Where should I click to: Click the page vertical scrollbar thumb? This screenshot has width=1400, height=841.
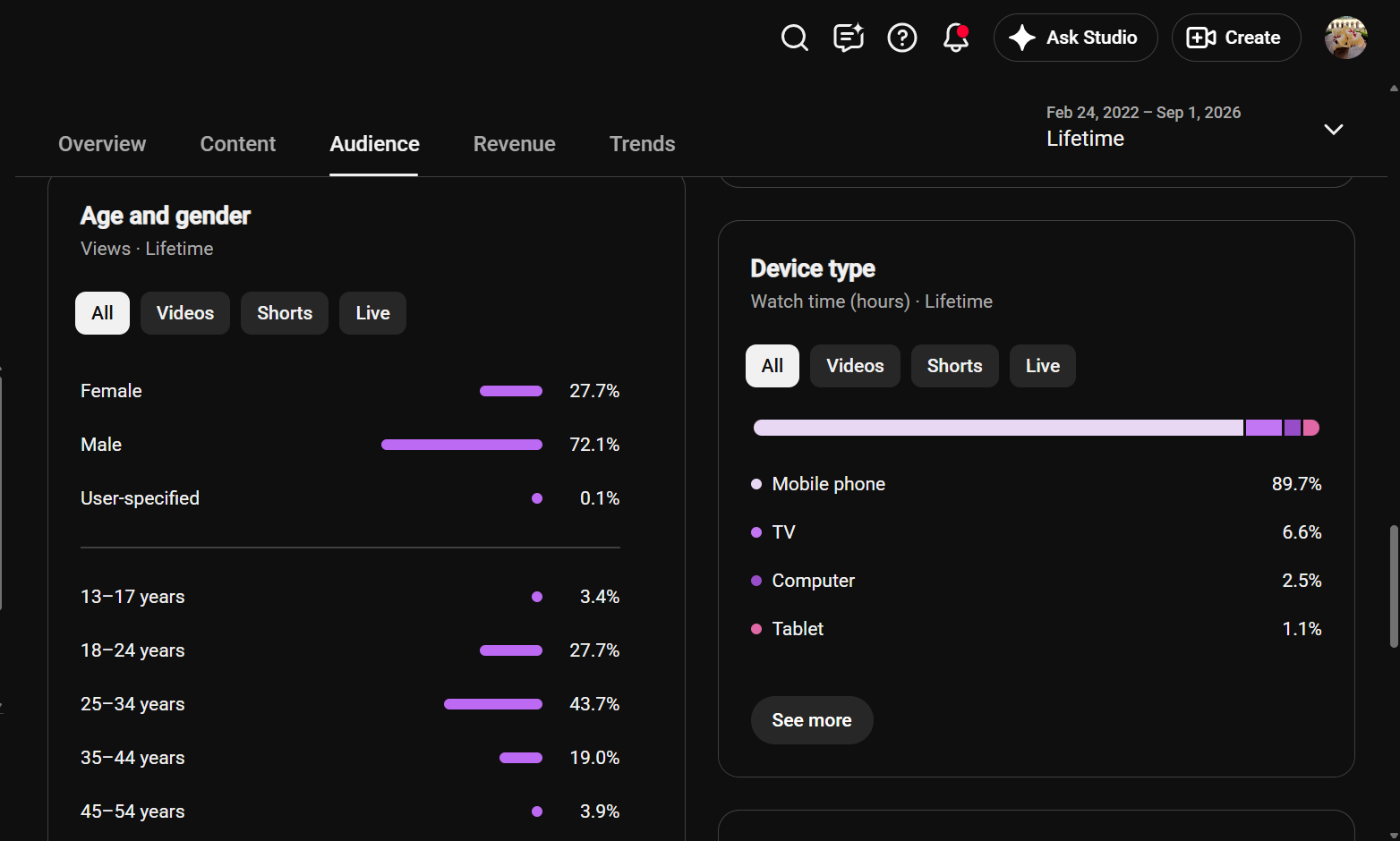(x=1394, y=586)
